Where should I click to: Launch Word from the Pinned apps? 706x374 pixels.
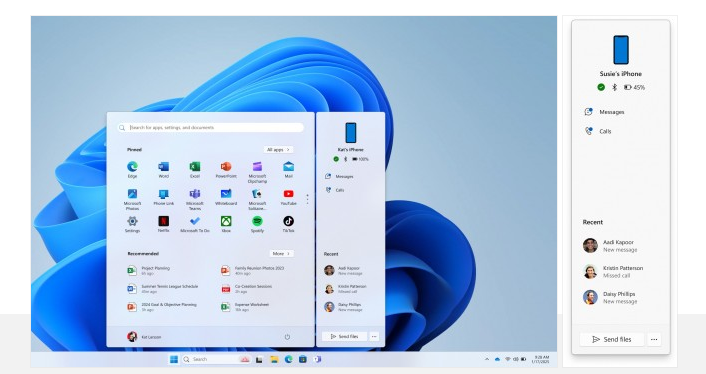(x=163, y=170)
